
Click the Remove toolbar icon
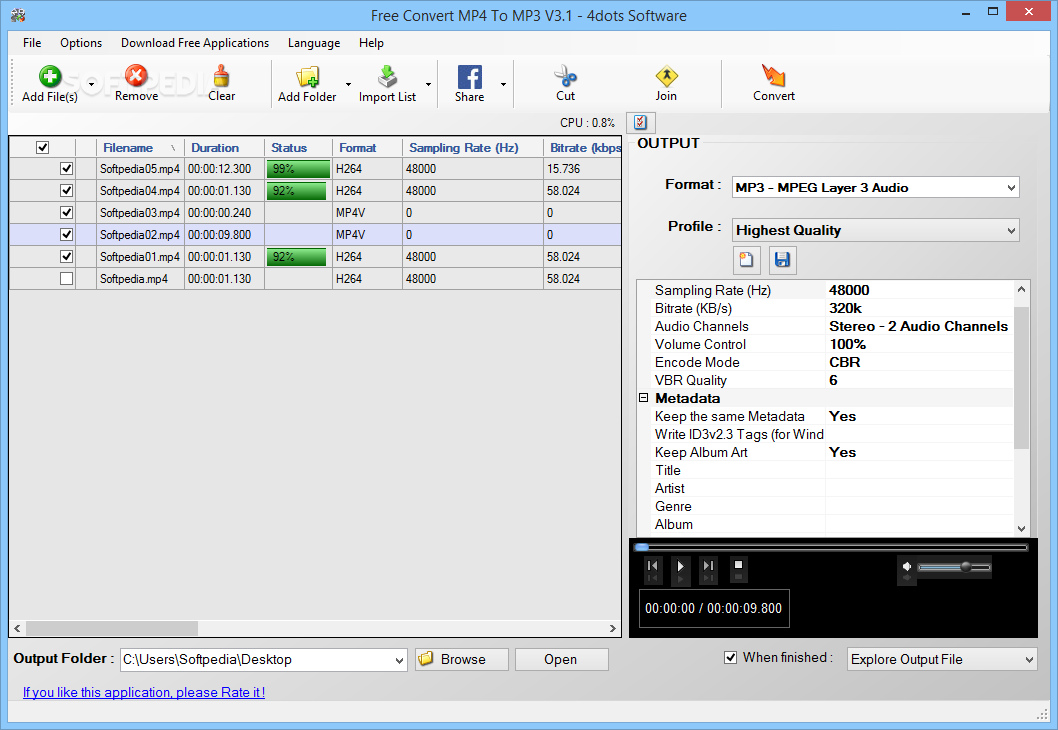(x=136, y=78)
